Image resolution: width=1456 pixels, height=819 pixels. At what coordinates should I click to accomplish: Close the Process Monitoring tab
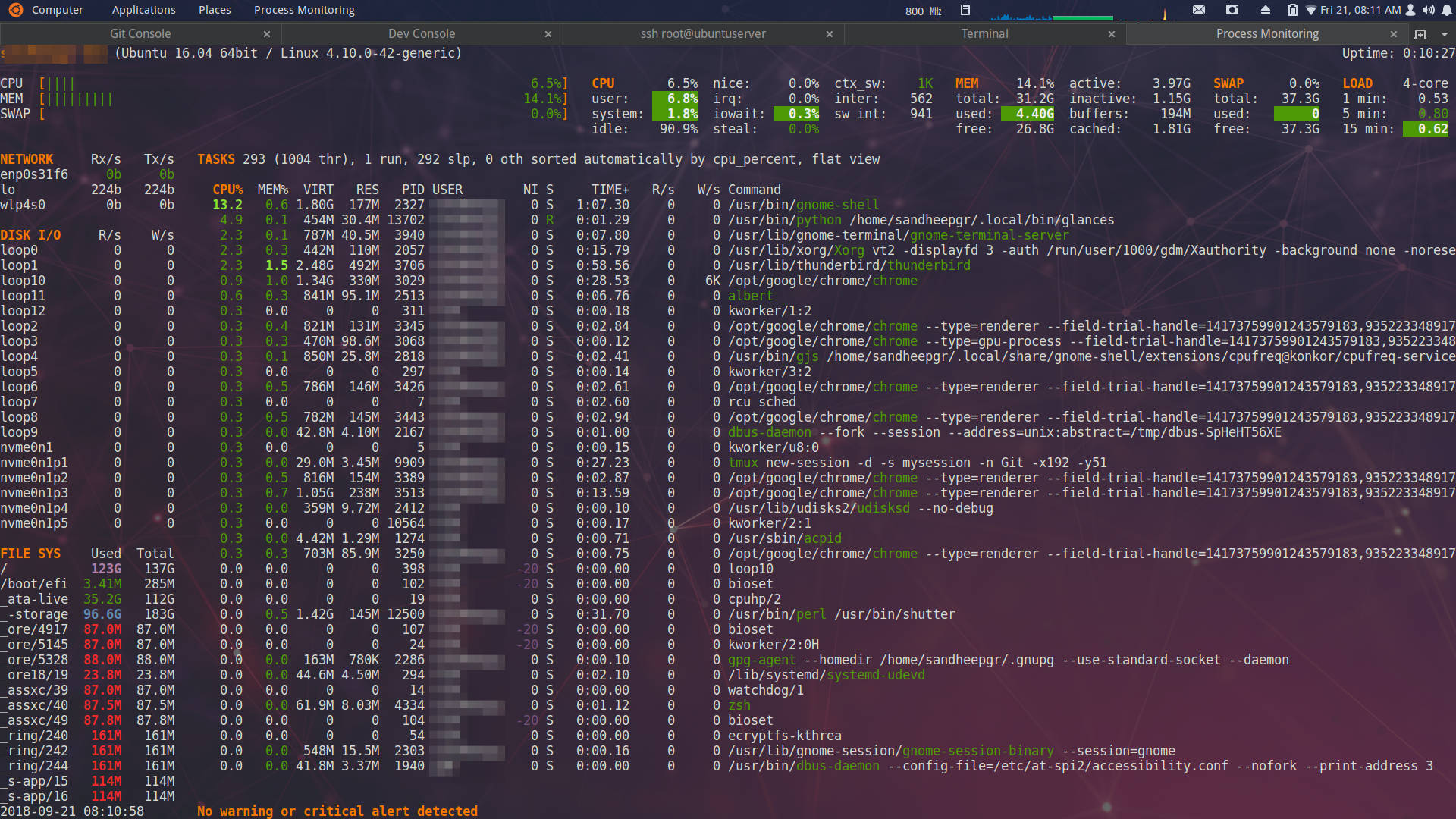[x=1394, y=34]
